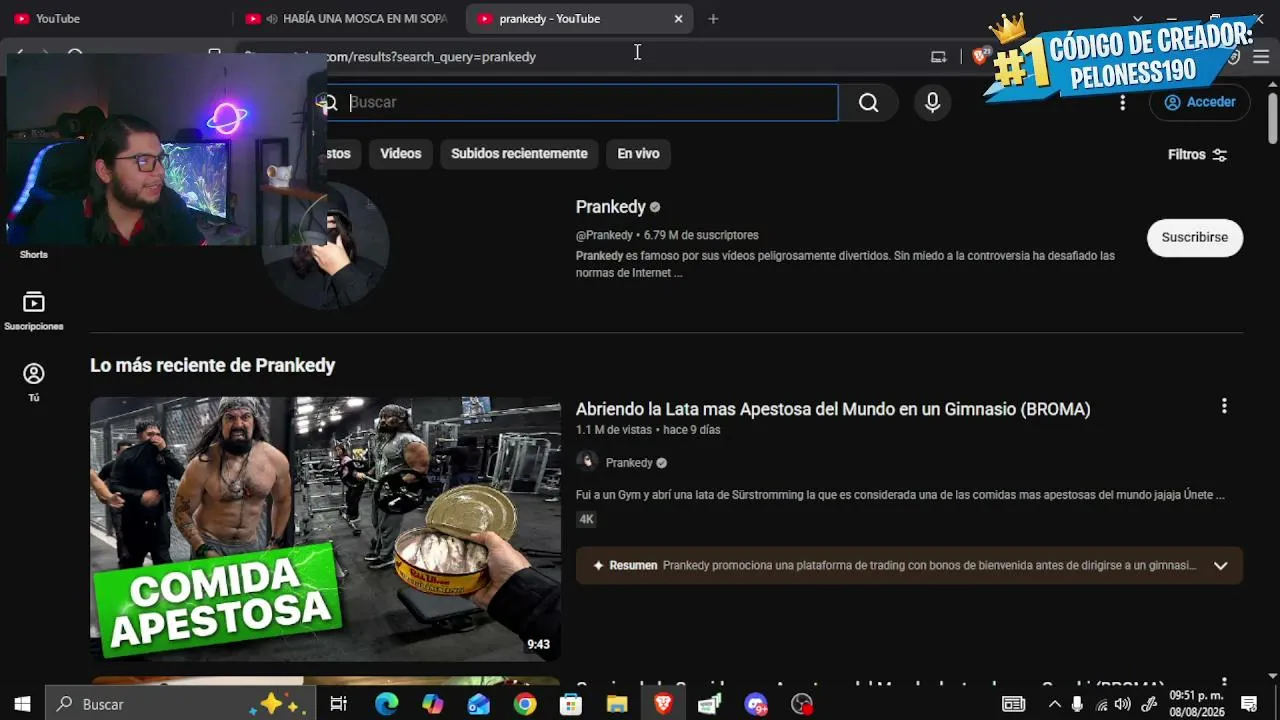This screenshot has height=720, width=1280.
Task: Open a new browser tab
Action: click(713, 19)
